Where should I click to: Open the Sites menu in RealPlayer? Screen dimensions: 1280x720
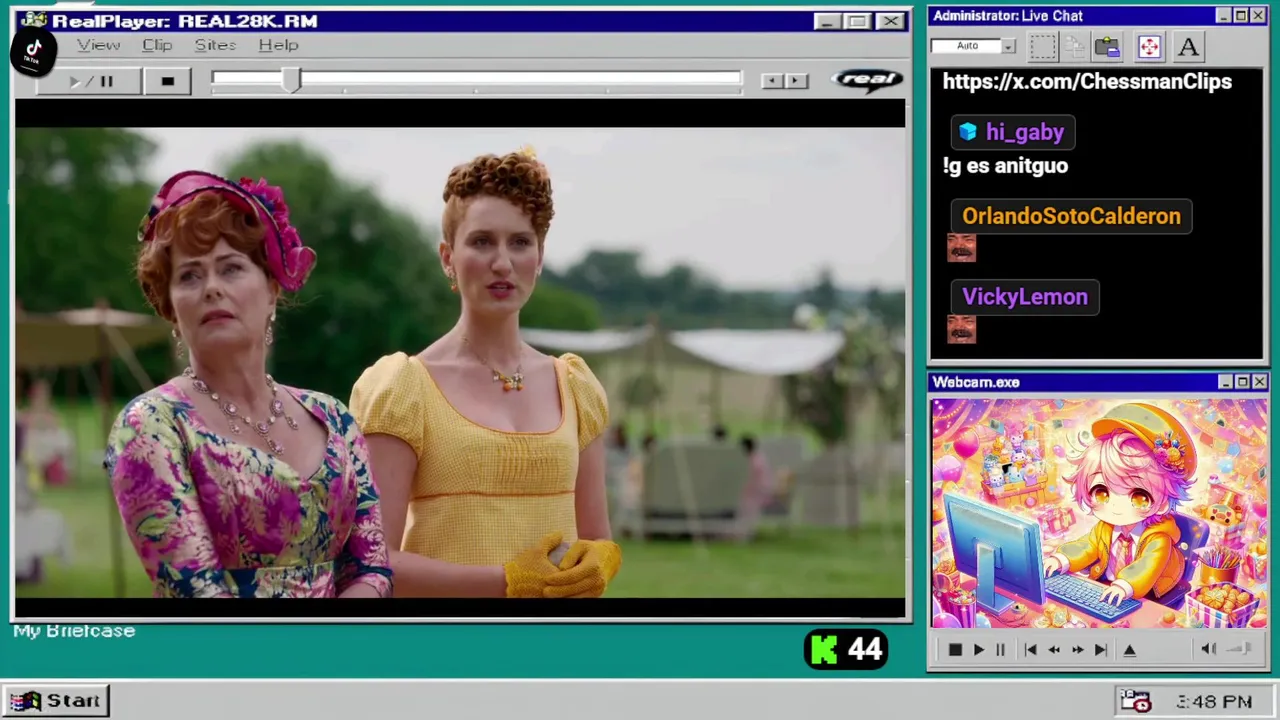tap(215, 45)
